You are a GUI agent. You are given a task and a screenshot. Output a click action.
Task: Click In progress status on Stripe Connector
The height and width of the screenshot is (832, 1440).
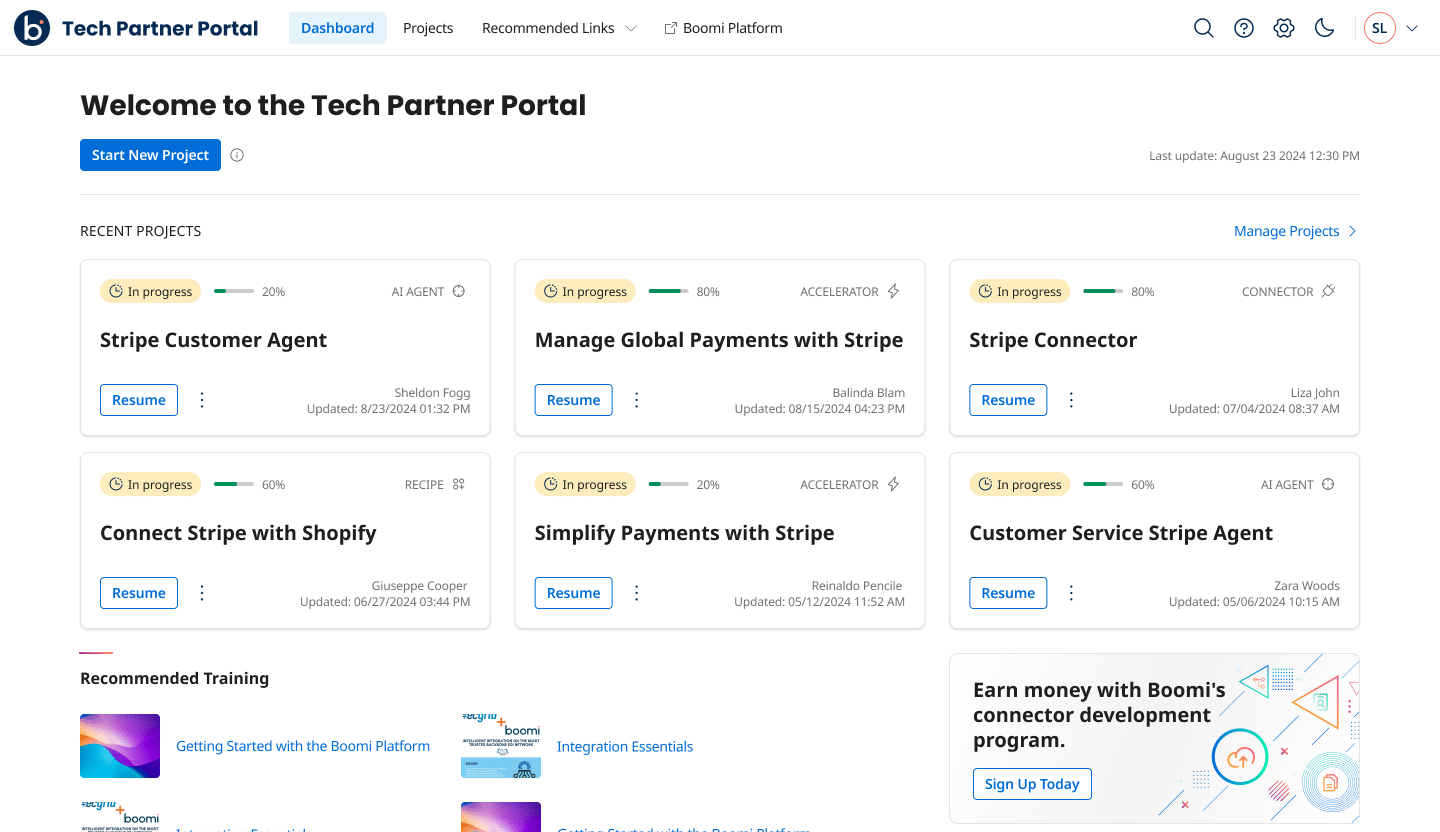1020,292
